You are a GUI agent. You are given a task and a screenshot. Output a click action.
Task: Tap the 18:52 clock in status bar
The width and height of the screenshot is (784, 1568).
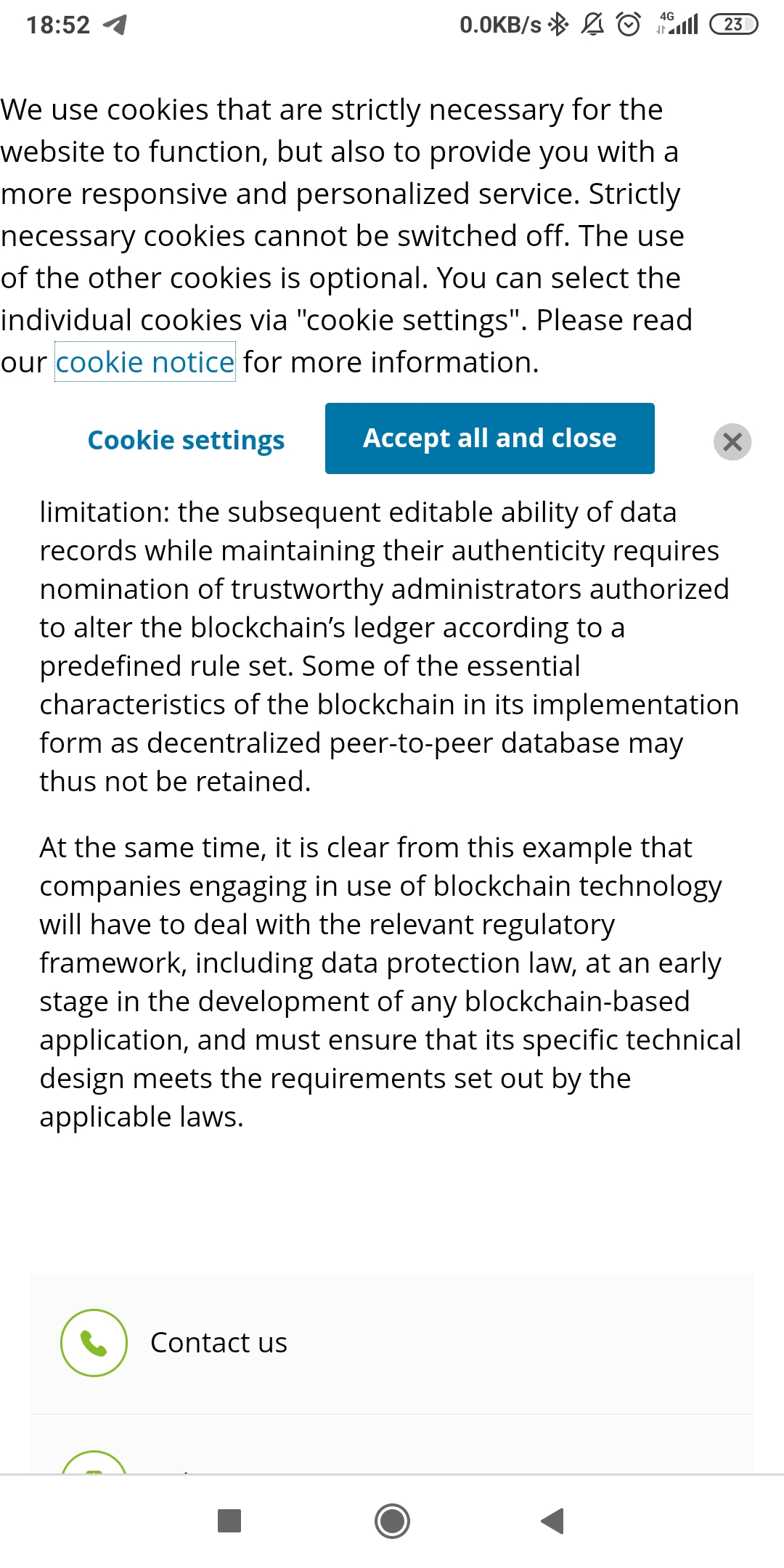58,25
